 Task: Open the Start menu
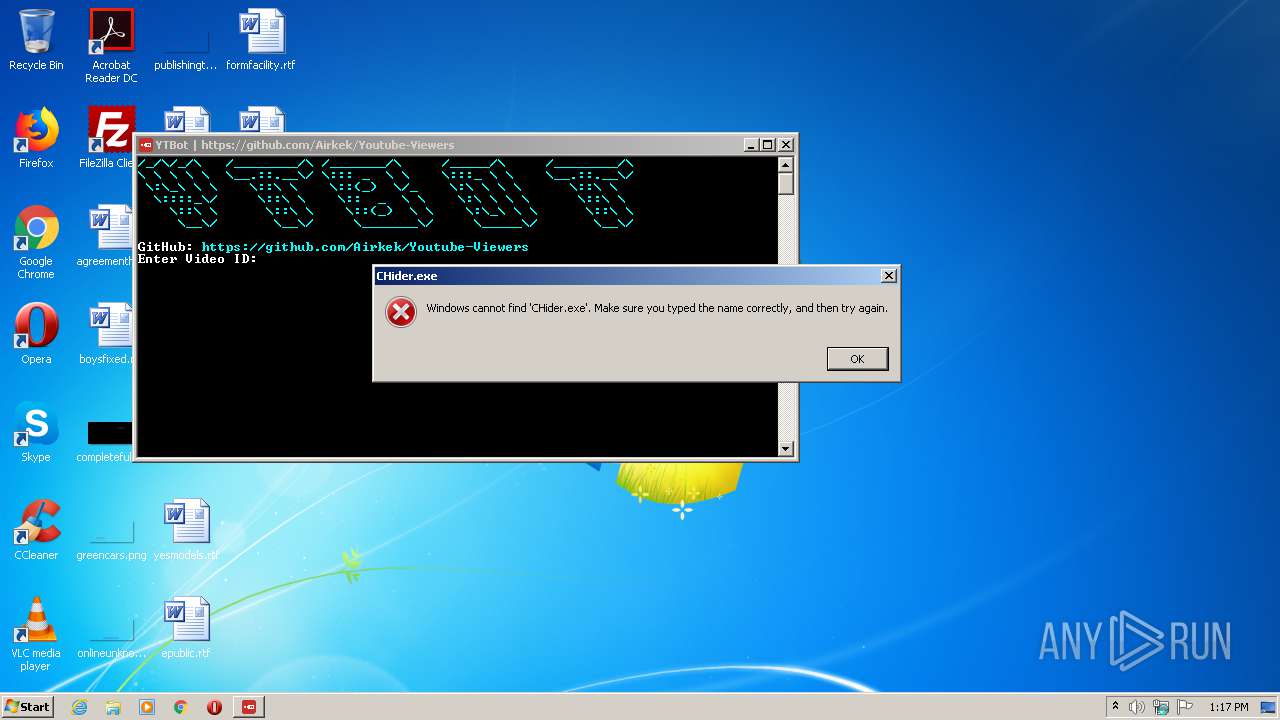(x=28, y=707)
